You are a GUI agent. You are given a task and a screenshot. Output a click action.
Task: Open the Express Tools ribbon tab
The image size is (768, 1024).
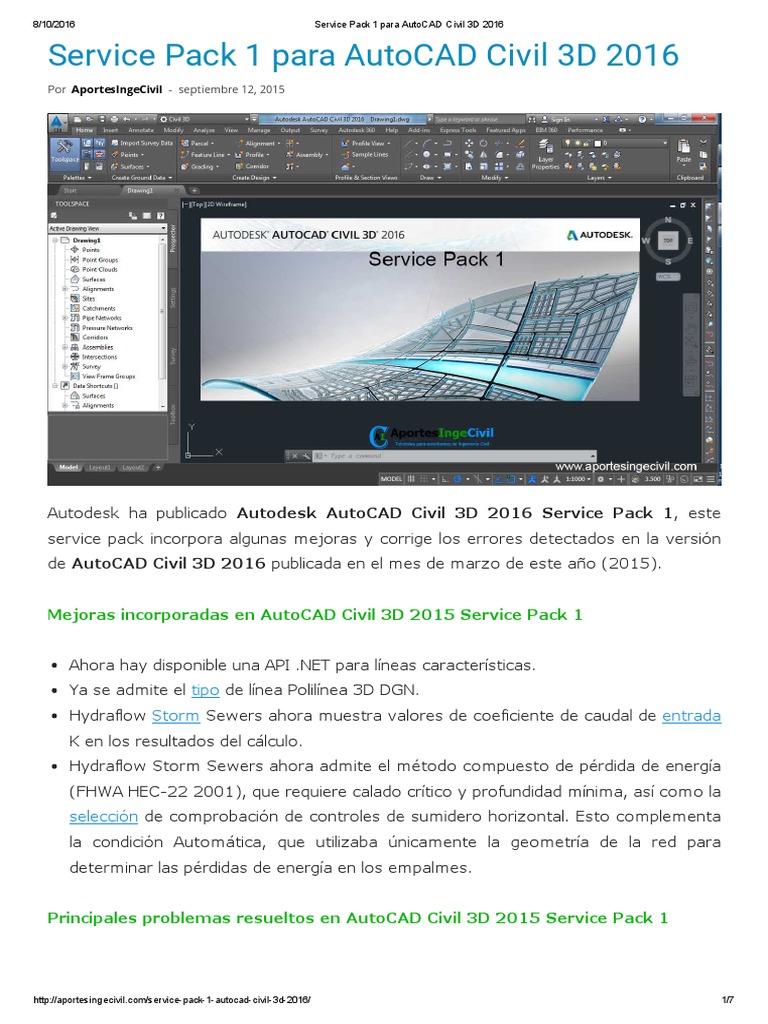tap(458, 130)
